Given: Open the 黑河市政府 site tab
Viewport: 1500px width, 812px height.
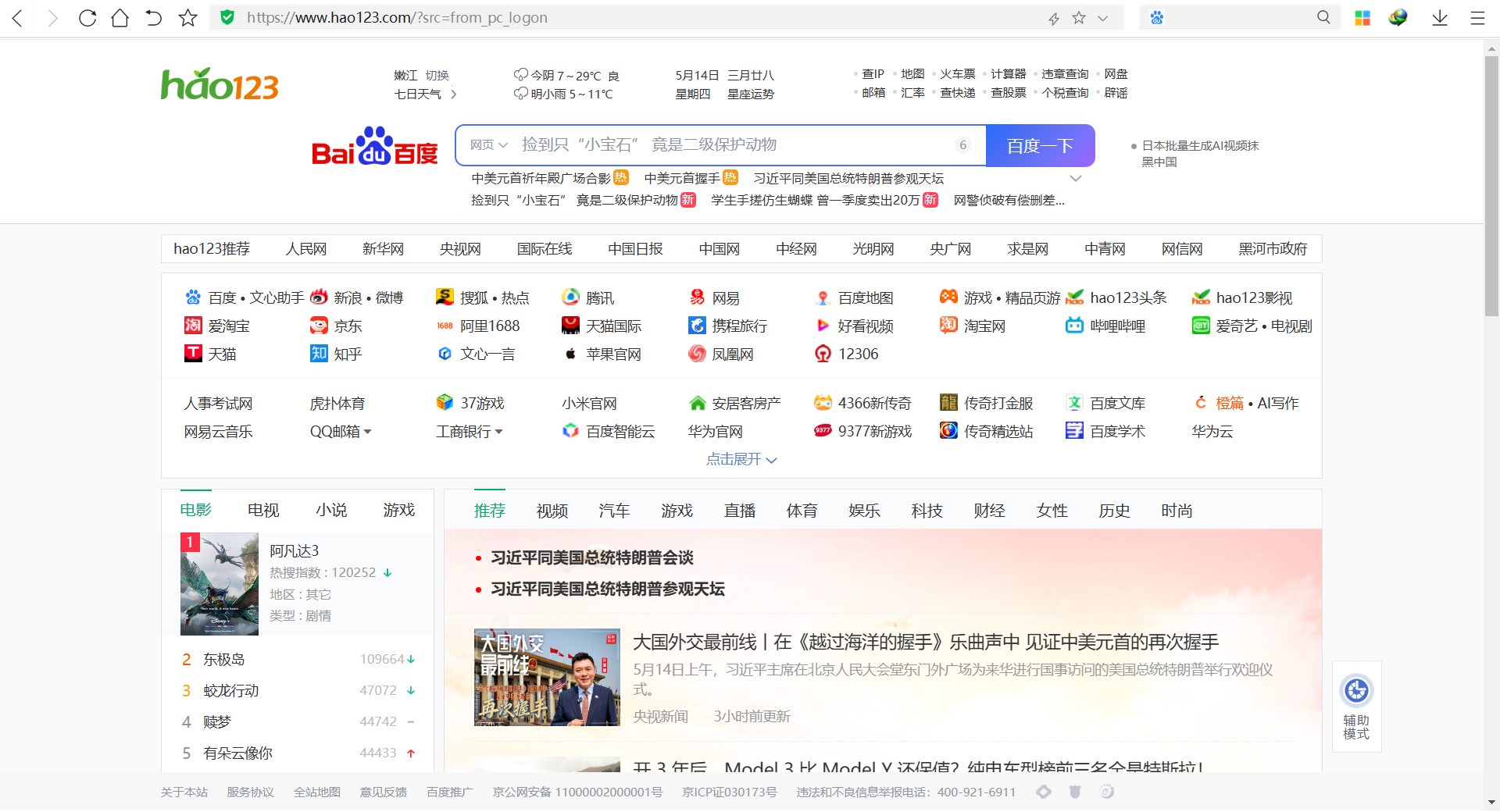Looking at the screenshot, I should (1273, 249).
